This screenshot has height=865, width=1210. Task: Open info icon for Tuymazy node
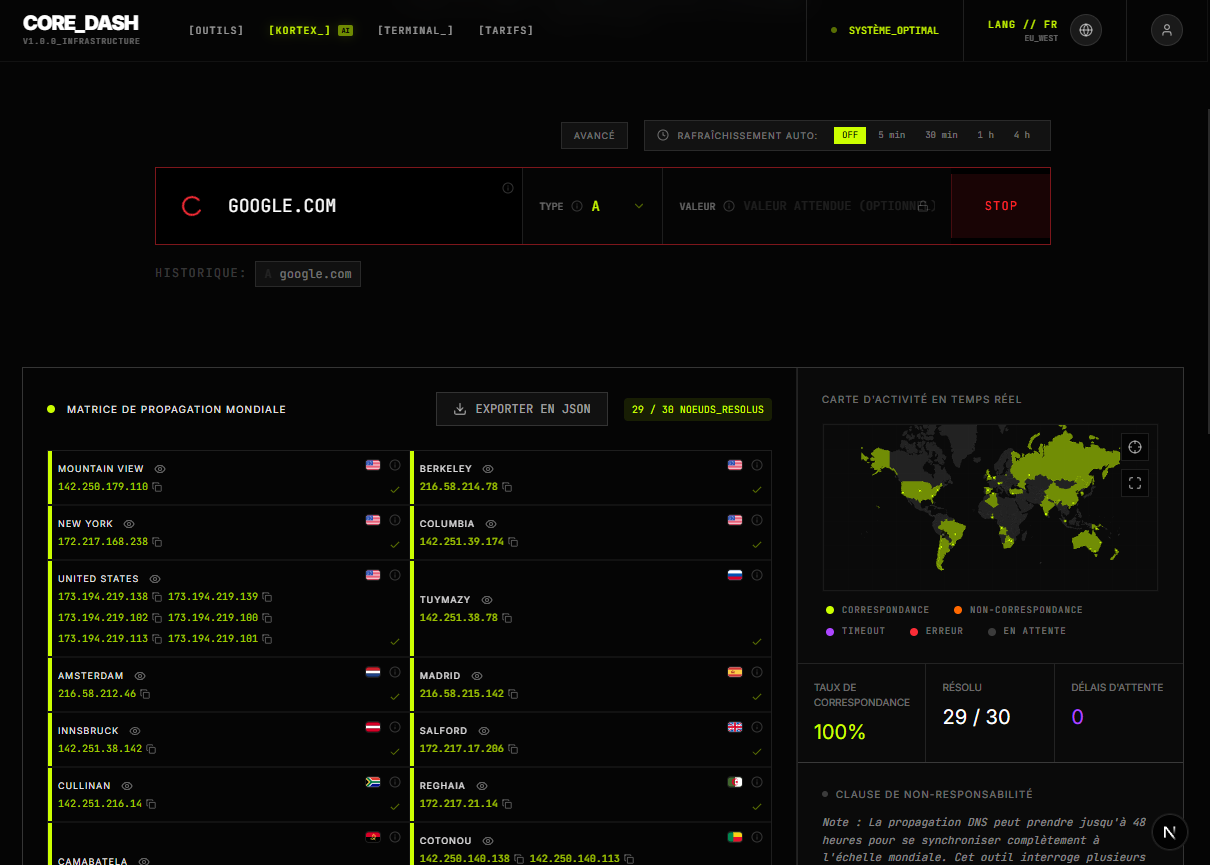click(x=757, y=575)
